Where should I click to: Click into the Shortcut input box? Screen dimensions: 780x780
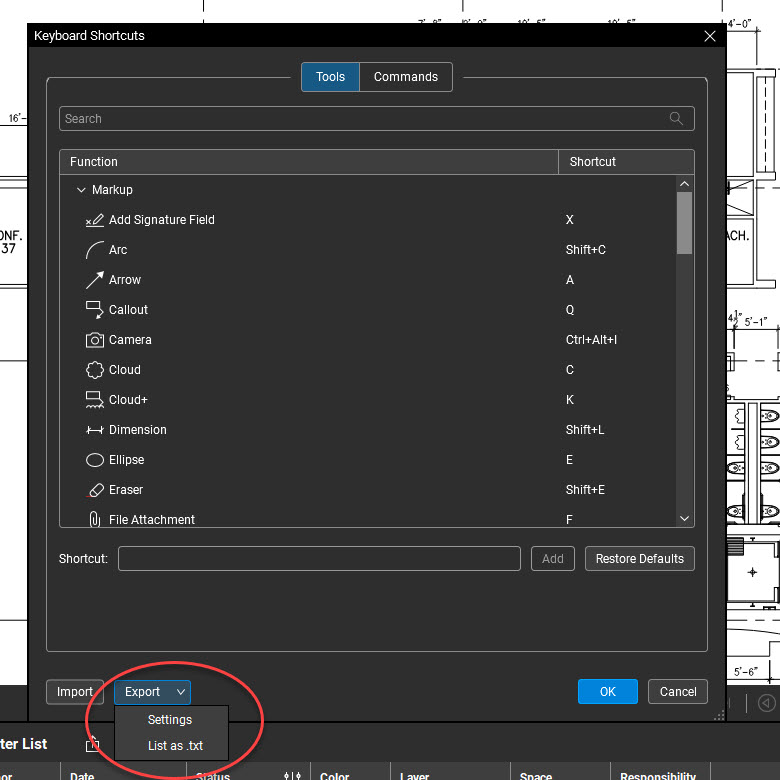point(319,559)
